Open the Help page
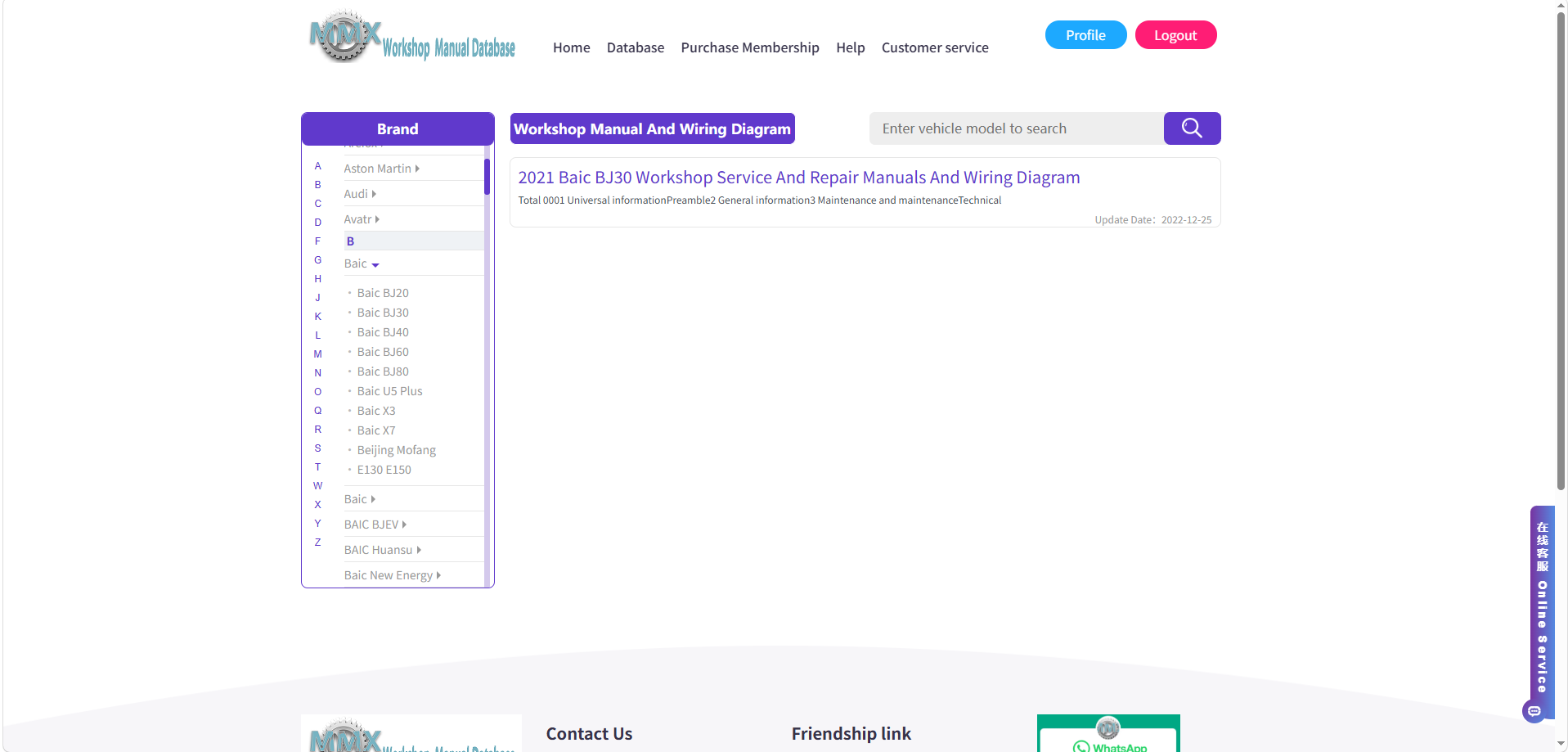 (x=851, y=47)
